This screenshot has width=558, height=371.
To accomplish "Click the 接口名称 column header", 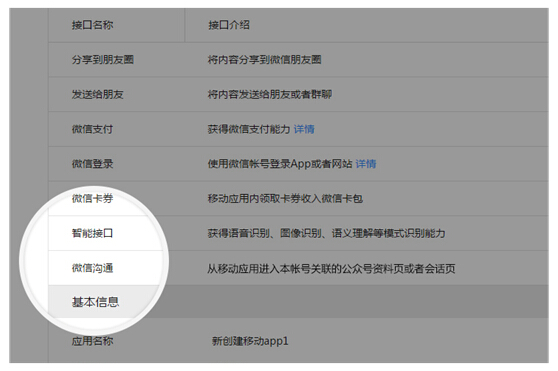I will click(x=92, y=25).
